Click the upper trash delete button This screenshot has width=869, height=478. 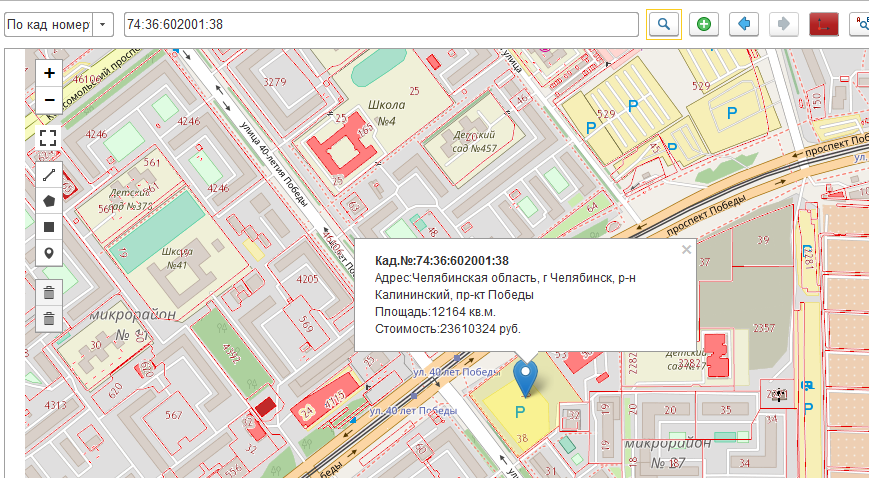coord(49,292)
